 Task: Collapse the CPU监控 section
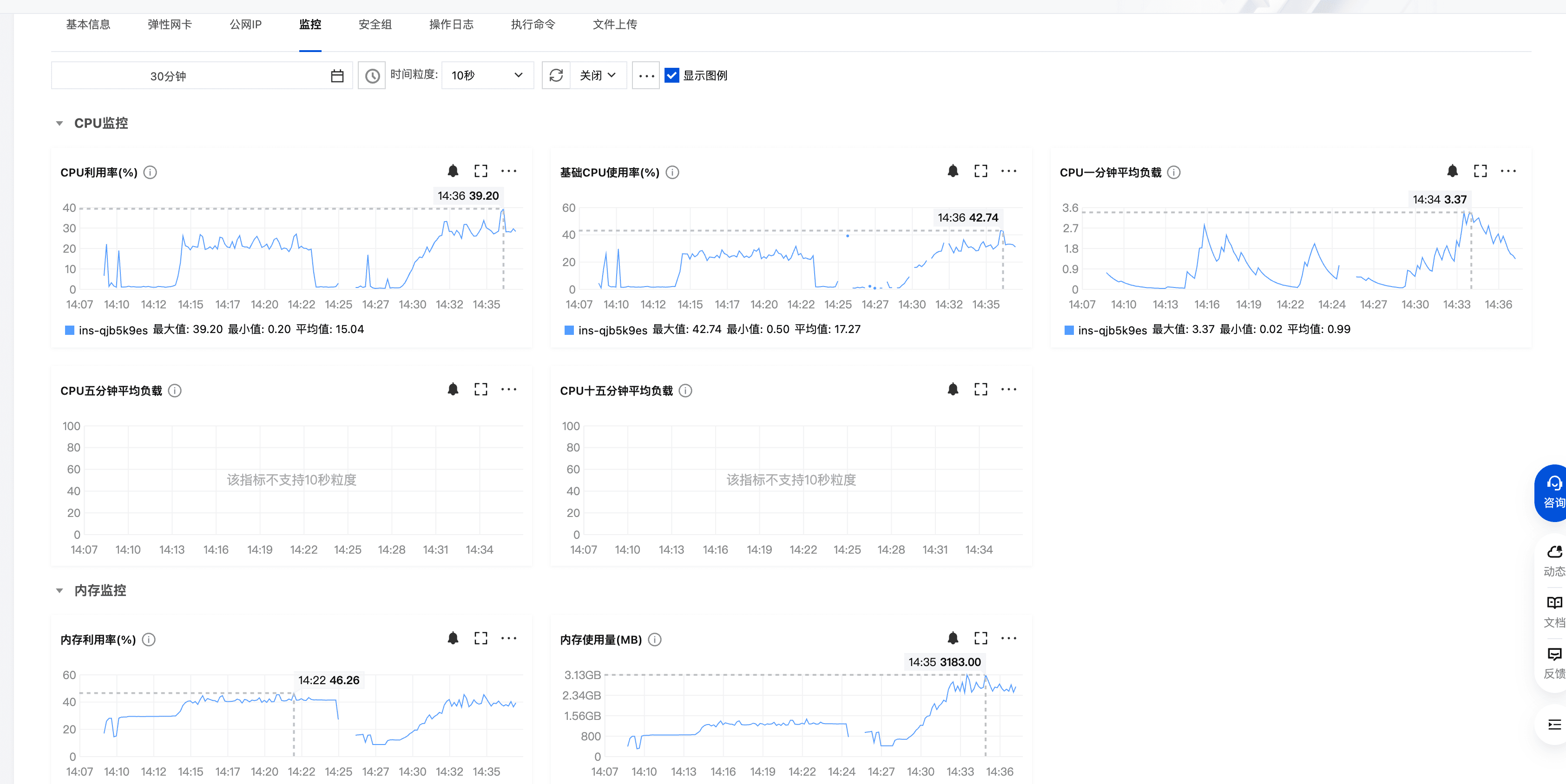coord(59,124)
